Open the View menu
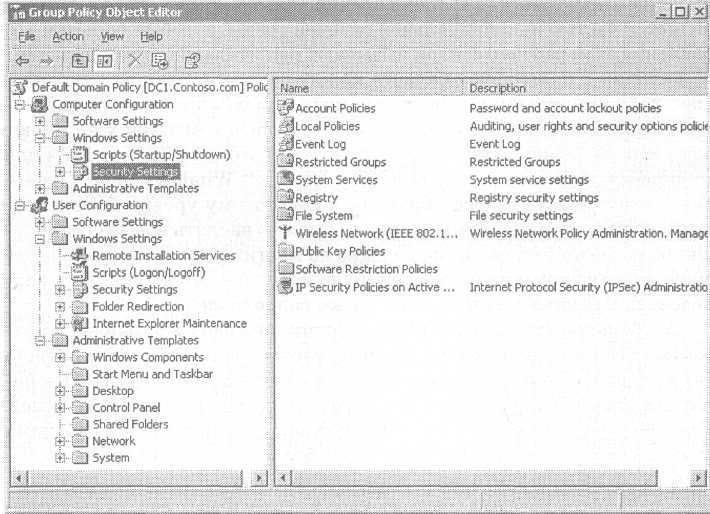The image size is (710, 514). tap(112, 36)
